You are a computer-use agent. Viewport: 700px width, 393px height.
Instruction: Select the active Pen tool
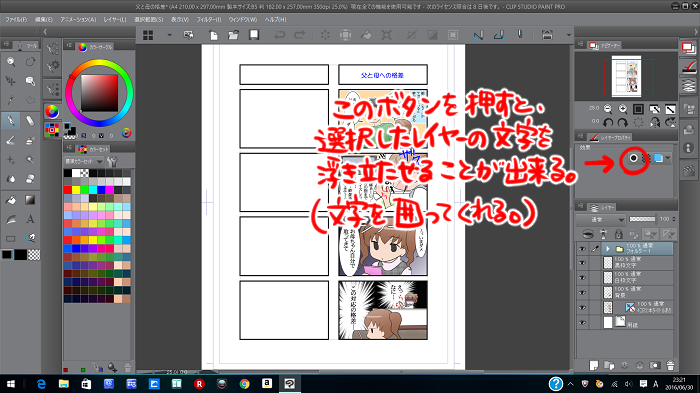click(x=11, y=121)
